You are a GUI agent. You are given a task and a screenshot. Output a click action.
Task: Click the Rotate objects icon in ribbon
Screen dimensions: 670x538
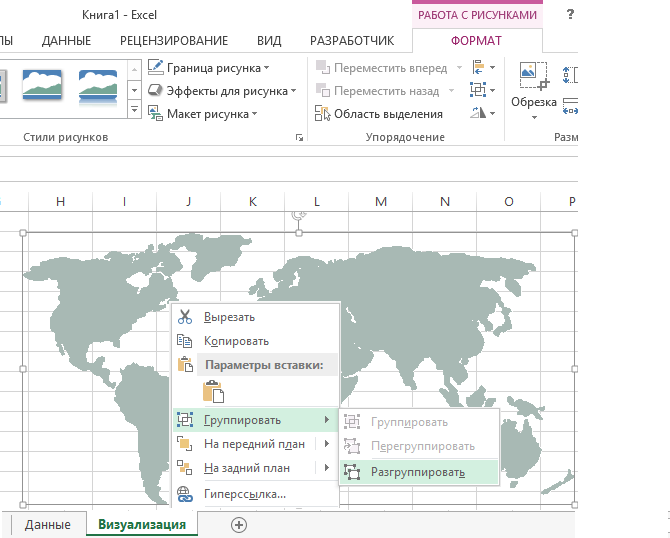point(483,113)
